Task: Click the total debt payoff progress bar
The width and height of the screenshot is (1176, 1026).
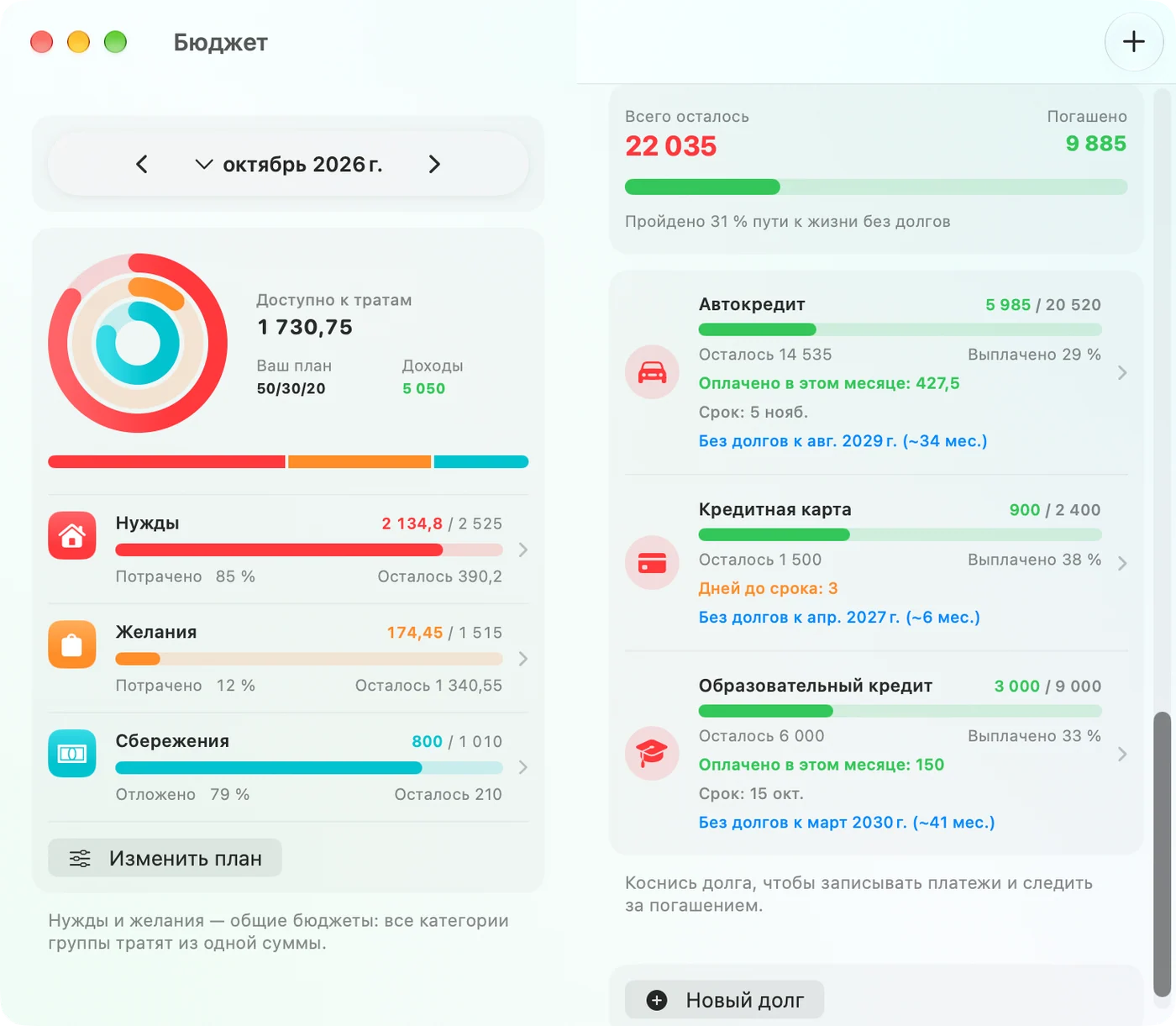Action: coord(876,187)
